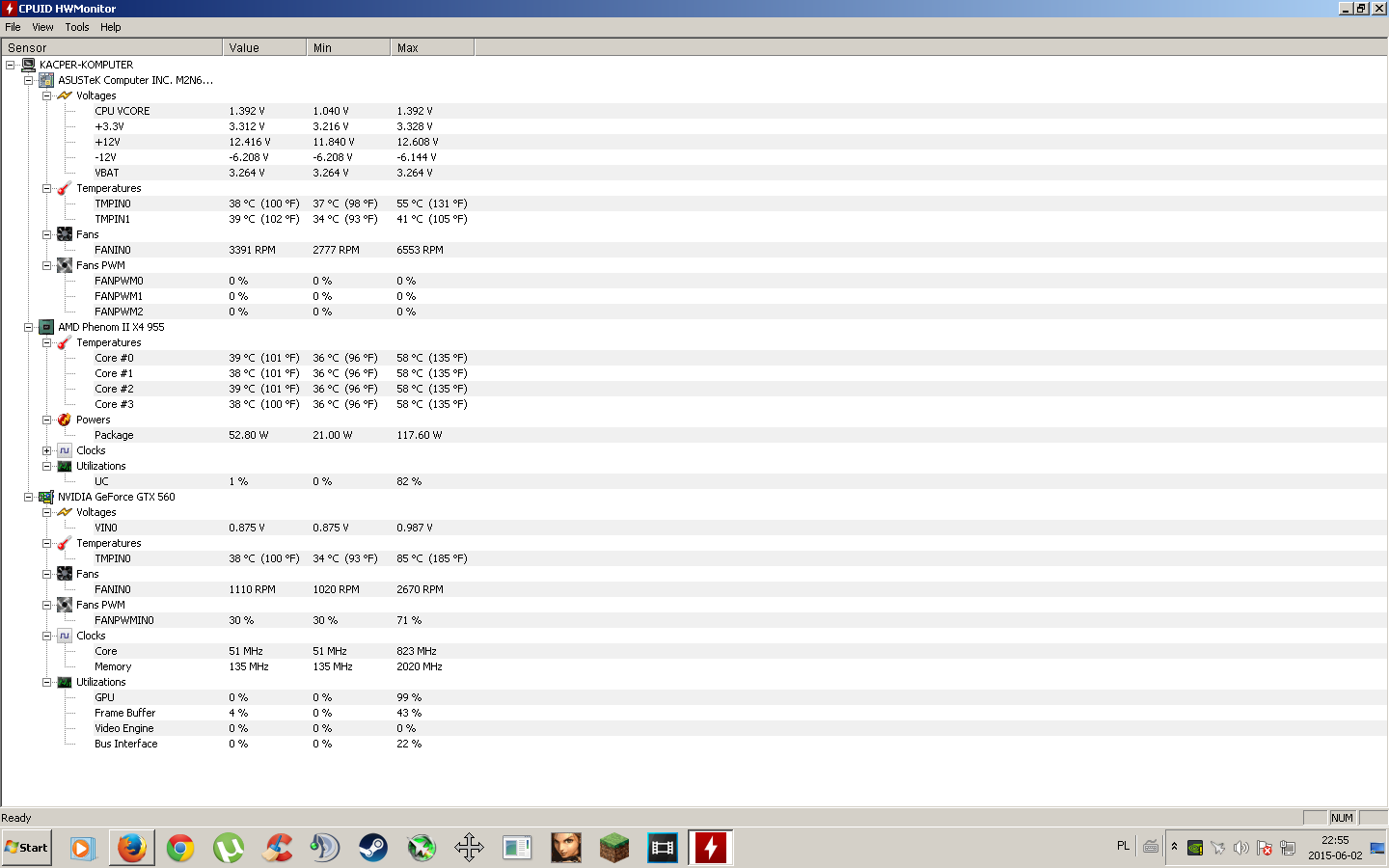This screenshot has width=1389, height=868.
Task: Collapse the Powers group
Action: pos(46,420)
